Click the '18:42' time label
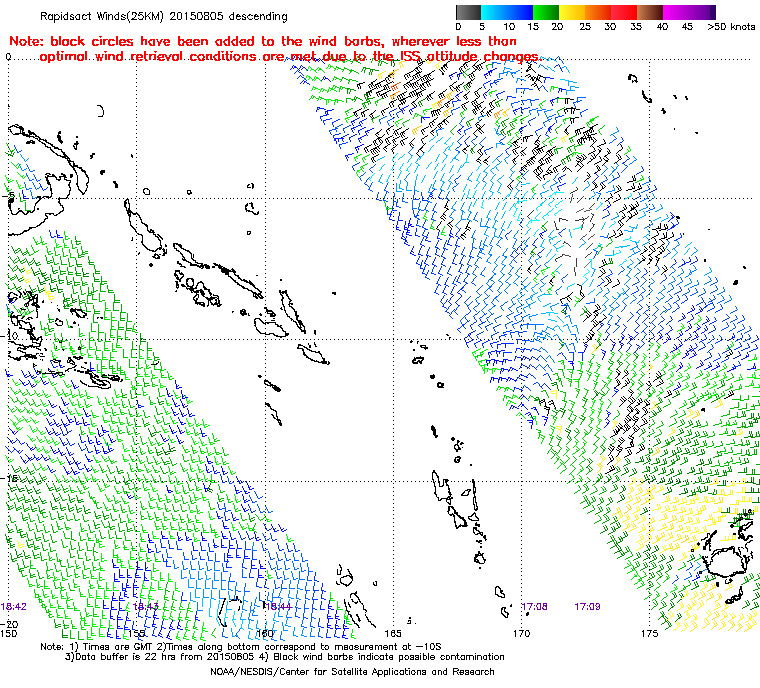Viewport: 760px width, 688px height. (x=14, y=607)
